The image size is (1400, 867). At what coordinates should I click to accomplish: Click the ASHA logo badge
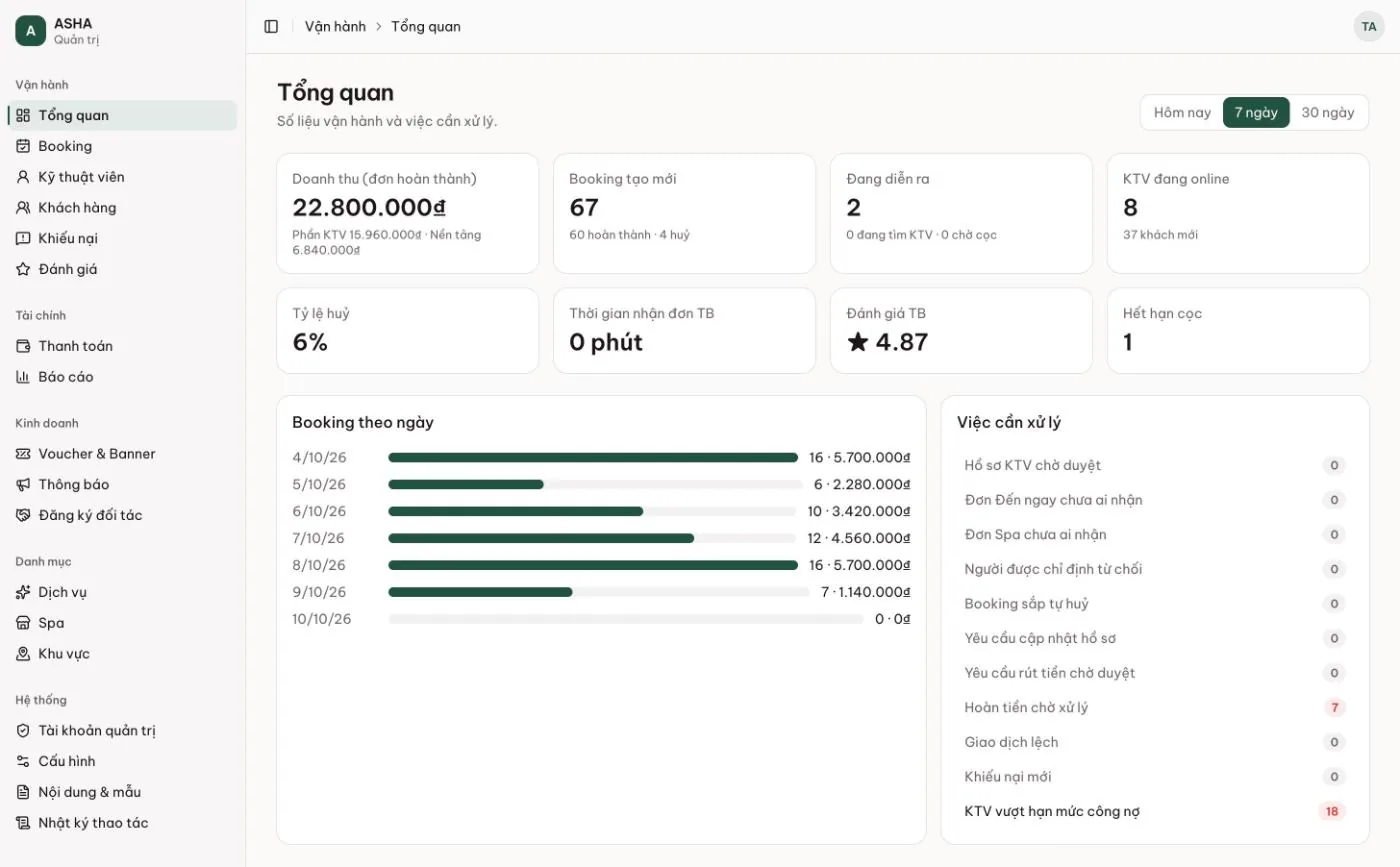[30, 31]
